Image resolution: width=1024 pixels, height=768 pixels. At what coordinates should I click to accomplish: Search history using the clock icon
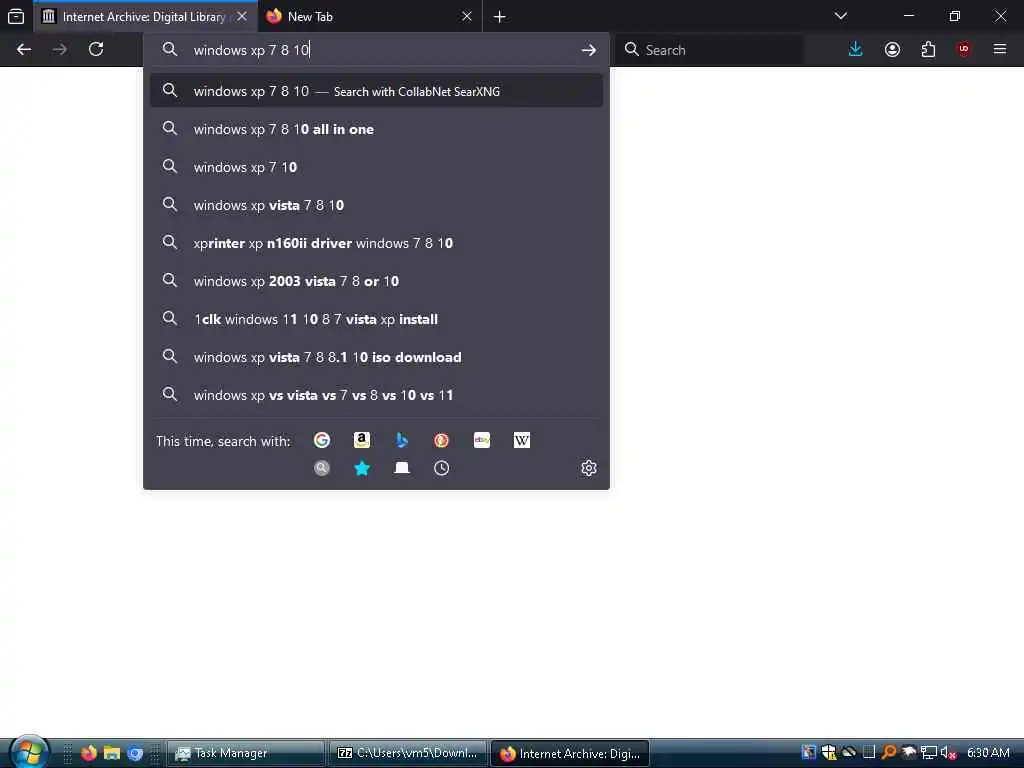pos(441,468)
